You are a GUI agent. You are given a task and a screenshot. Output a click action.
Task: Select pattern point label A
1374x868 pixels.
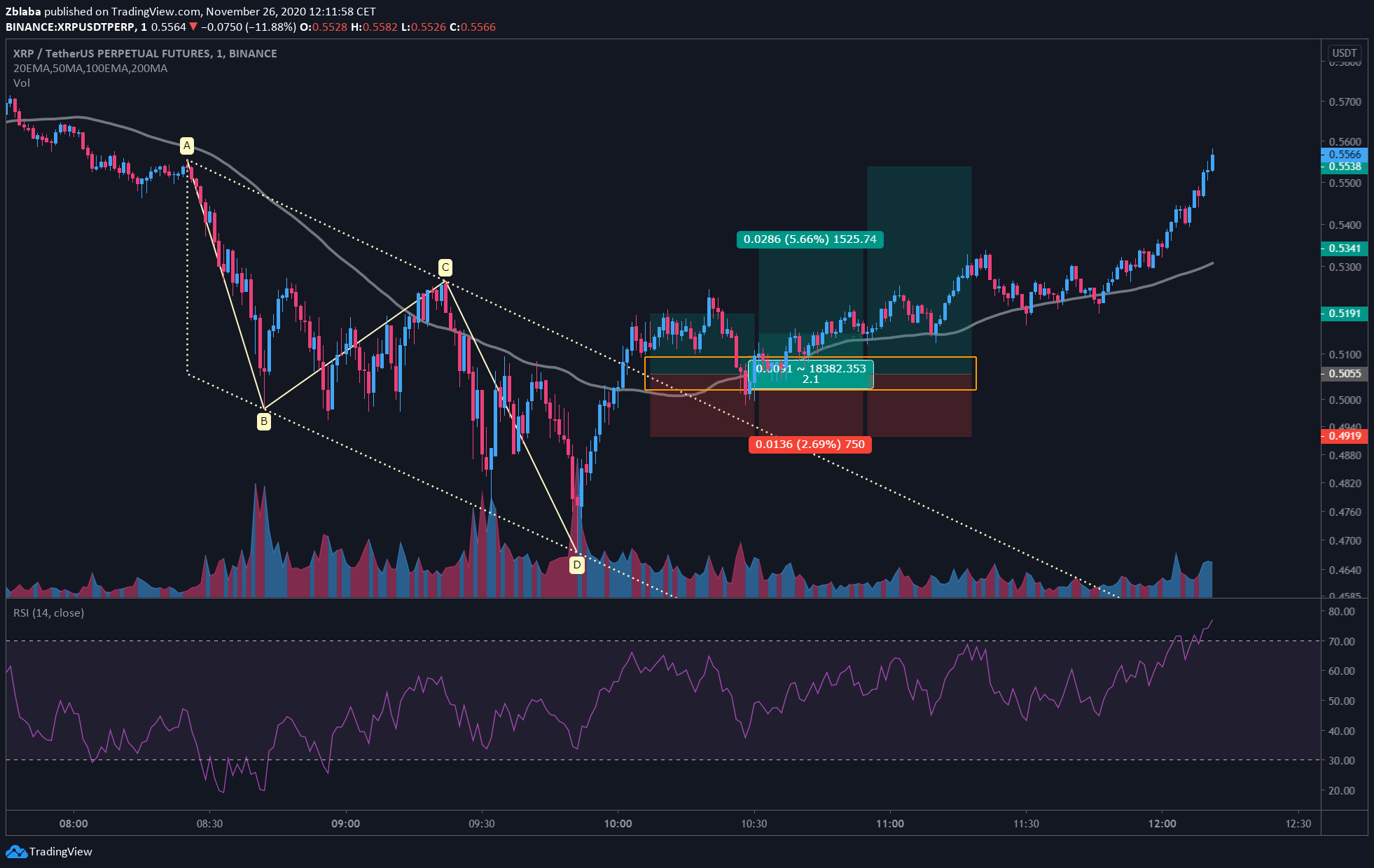coord(186,146)
